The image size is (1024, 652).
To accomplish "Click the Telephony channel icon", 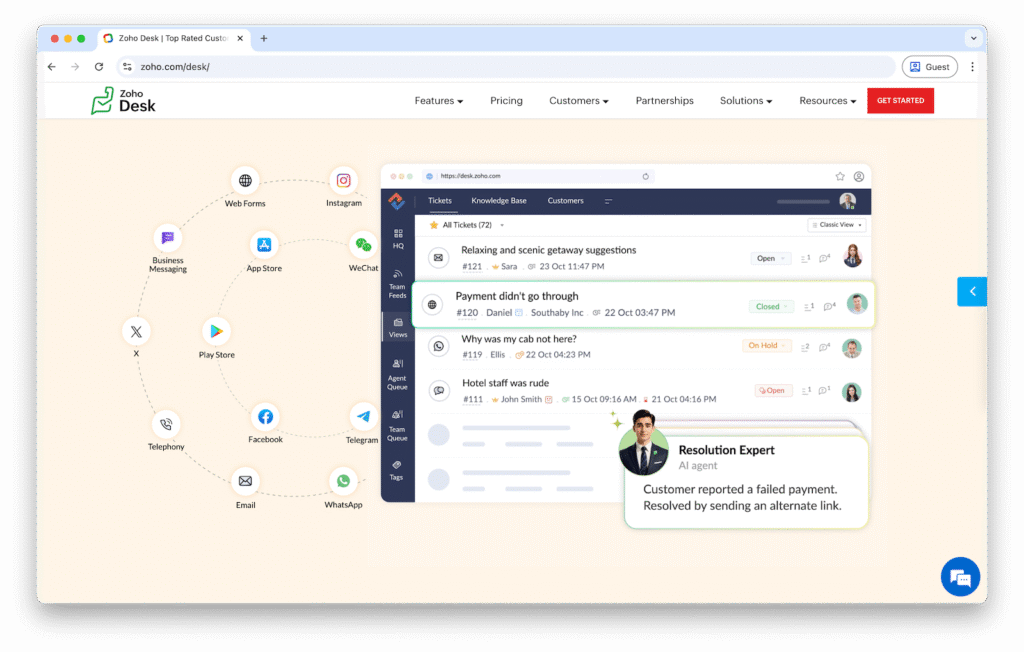I will (166, 424).
